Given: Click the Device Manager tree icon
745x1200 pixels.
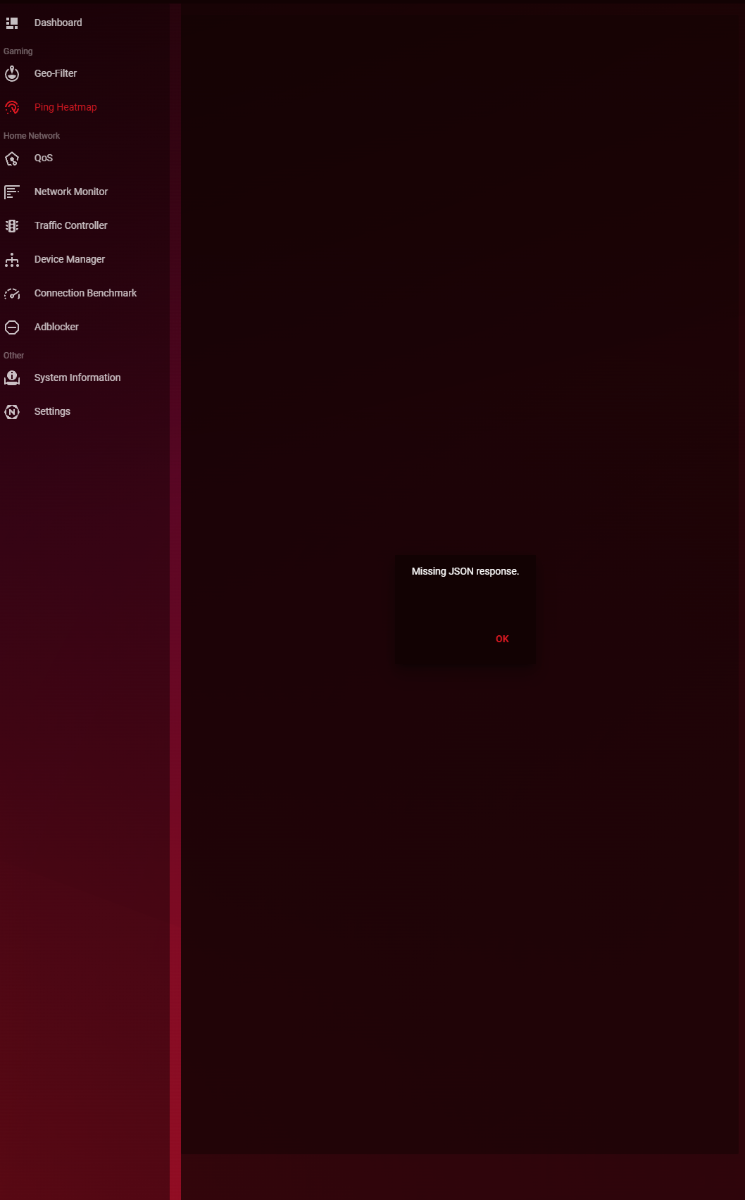Looking at the screenshot, I should click(x=12, y=260).
